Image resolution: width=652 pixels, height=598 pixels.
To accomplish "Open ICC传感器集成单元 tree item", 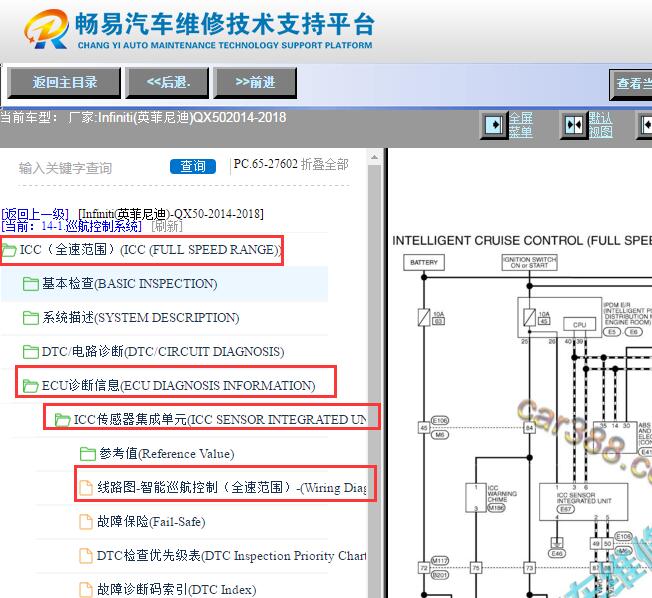I will (x=220, y=420).
